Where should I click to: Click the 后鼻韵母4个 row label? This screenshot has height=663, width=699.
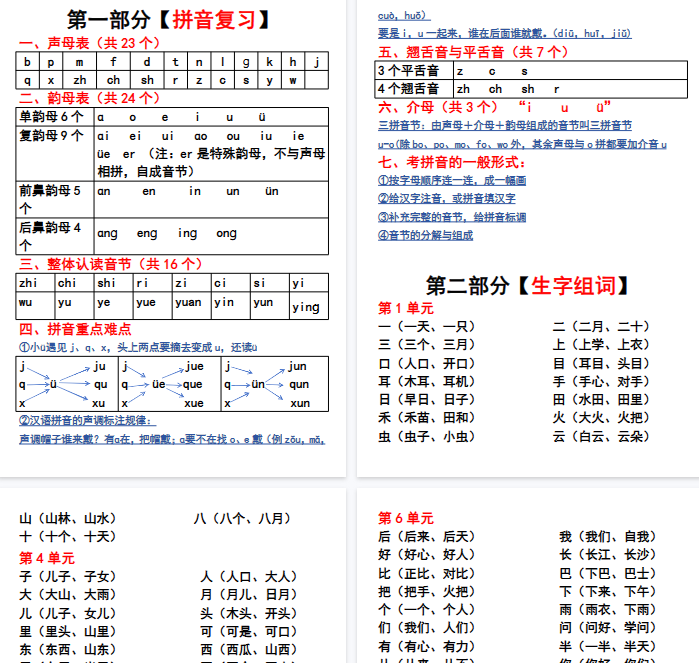(52, 235)
